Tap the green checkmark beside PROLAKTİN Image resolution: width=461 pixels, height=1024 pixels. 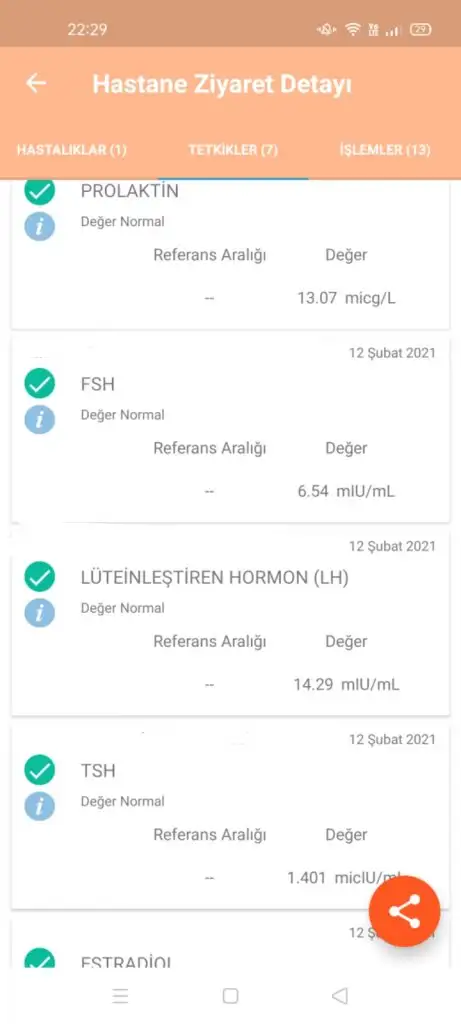point(40,192)
